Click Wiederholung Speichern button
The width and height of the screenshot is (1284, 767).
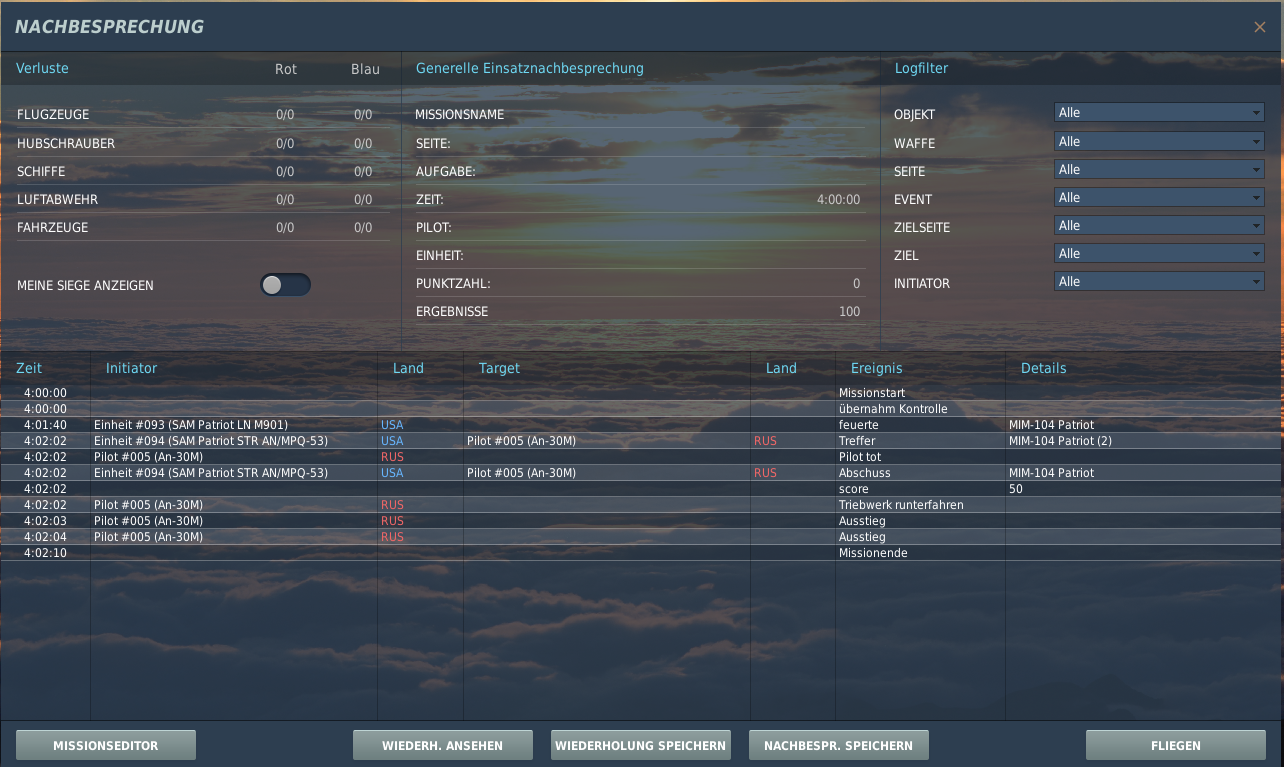(x=641, y=745)
